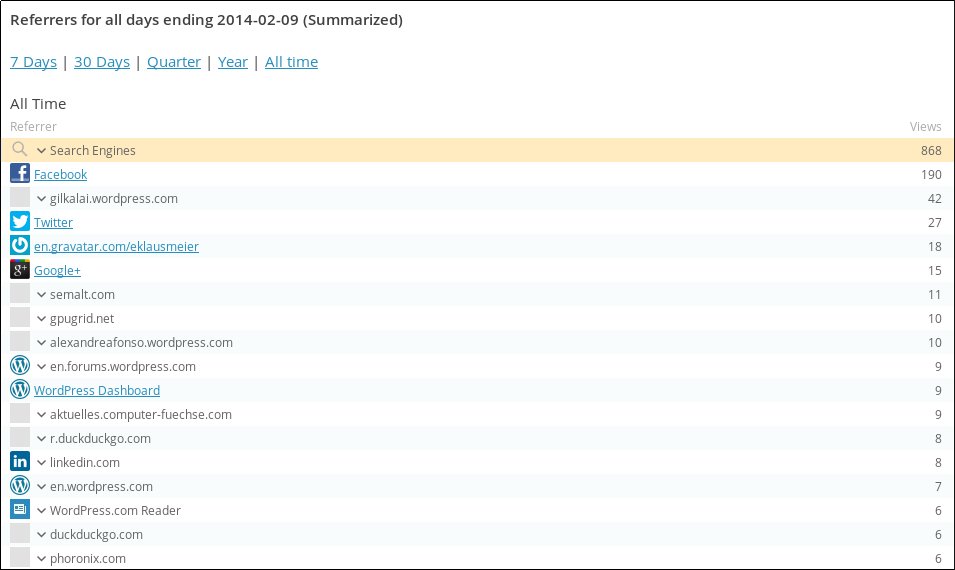This screenshot has height=570, width=955.
Task: Show the 30 Days referrers
Action: pos(102,62)
